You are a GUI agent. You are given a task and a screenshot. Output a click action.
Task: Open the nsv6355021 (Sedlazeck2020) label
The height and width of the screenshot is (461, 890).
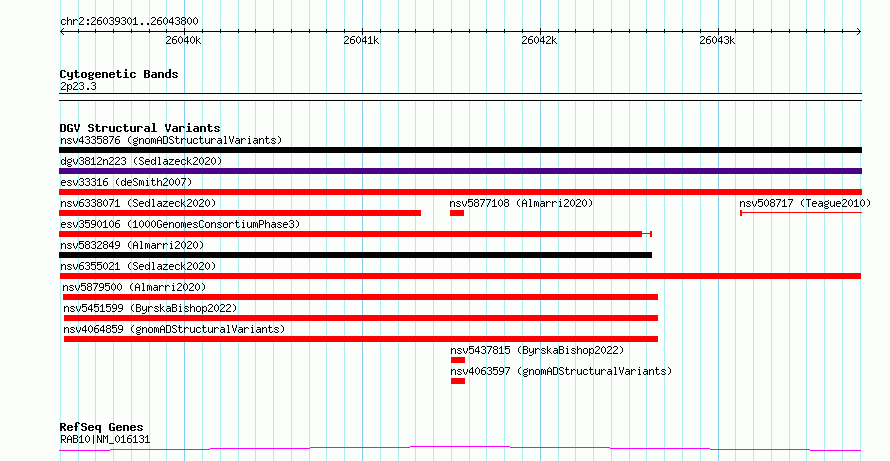tap(138, 266)
